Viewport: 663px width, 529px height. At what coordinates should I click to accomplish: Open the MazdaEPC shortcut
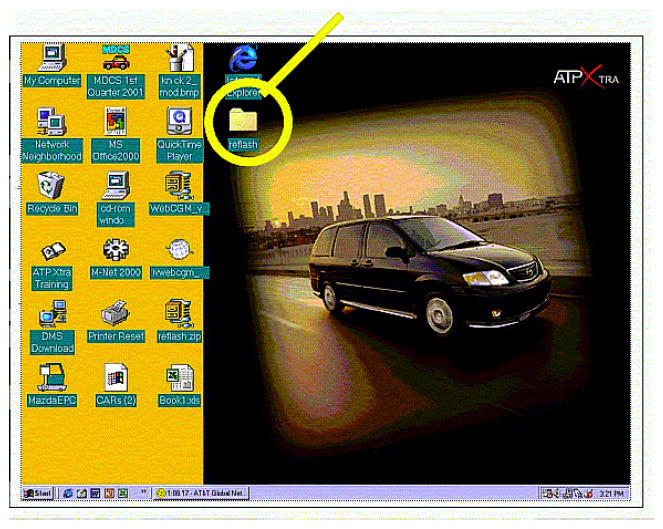tap(51, 378)
